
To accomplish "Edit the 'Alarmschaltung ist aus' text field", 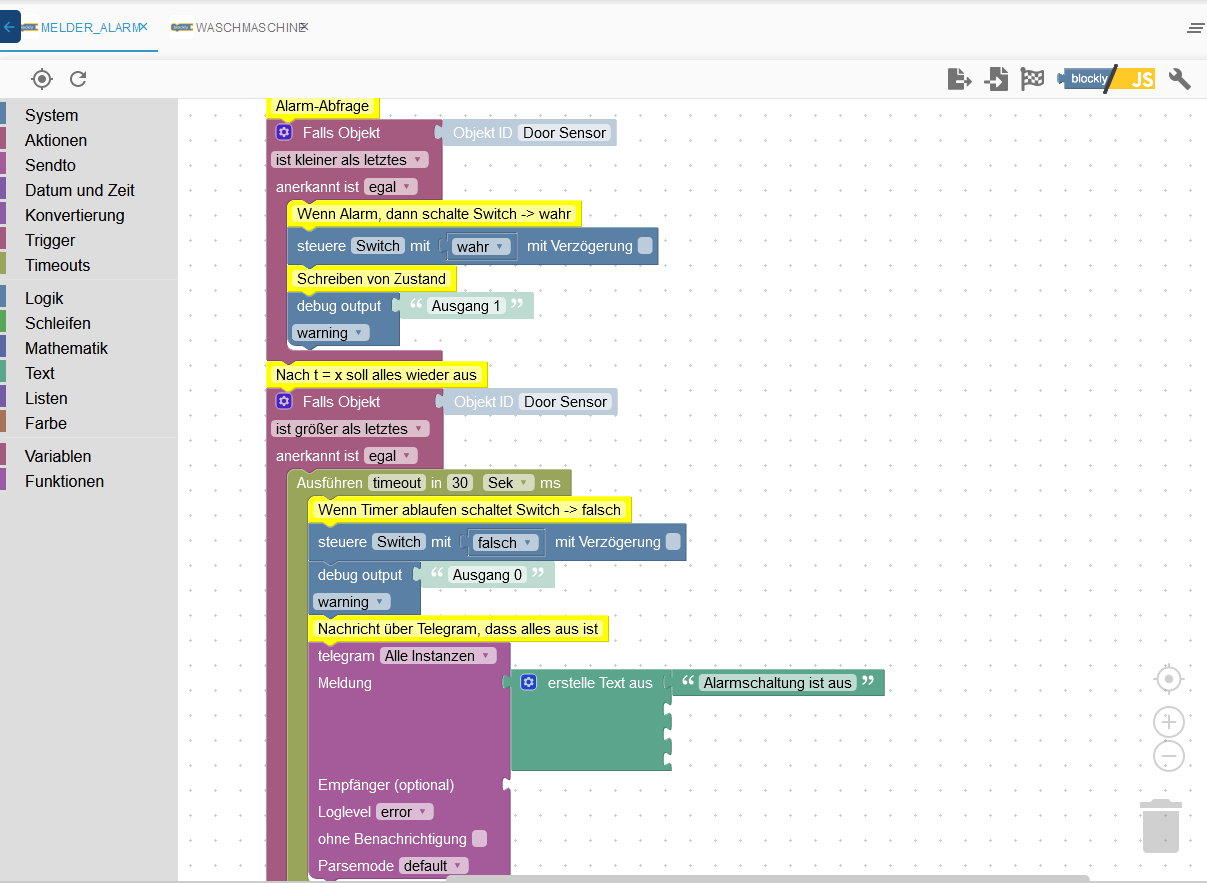I will point(777,683).
